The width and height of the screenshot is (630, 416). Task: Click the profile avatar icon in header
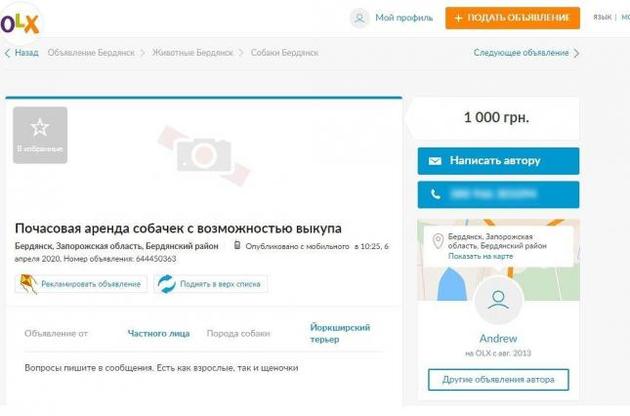[359, 18]
